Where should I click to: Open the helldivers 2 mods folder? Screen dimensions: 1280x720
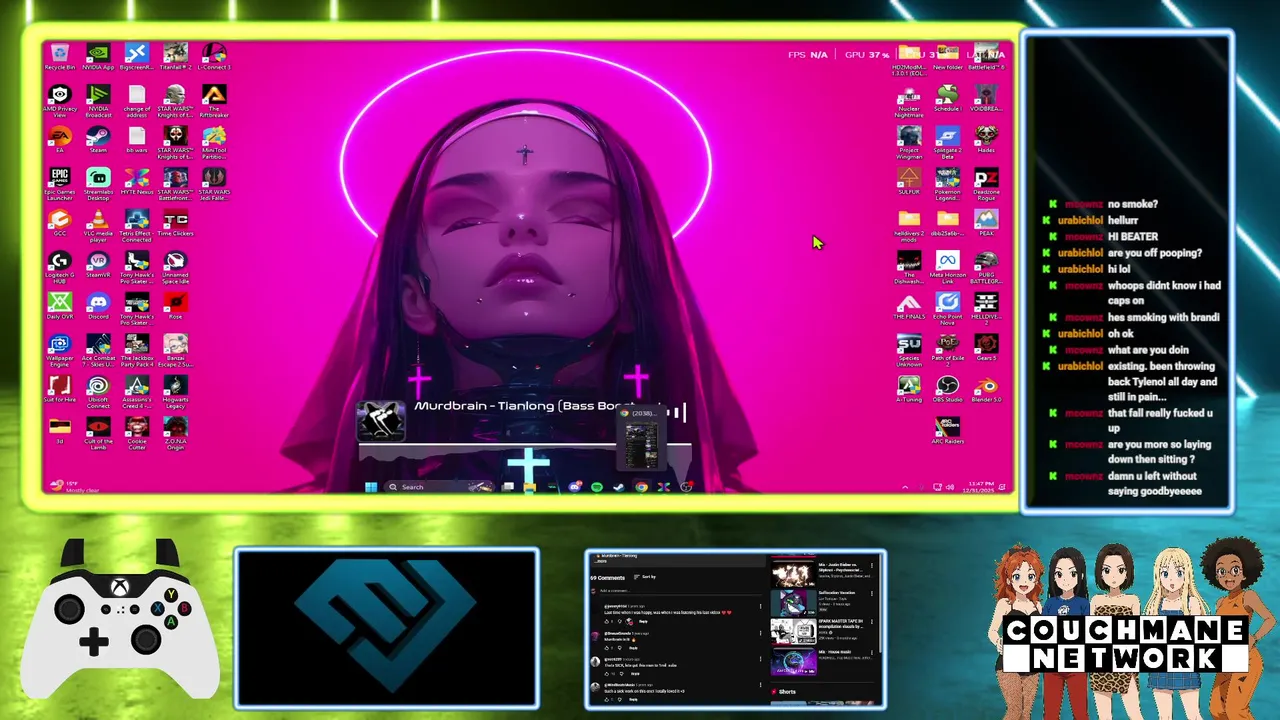[908, 226]
